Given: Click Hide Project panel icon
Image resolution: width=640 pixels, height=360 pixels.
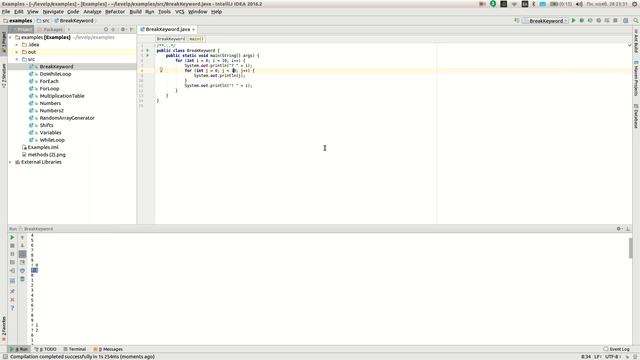Looking at the screenshot, I should click(131, 29).
